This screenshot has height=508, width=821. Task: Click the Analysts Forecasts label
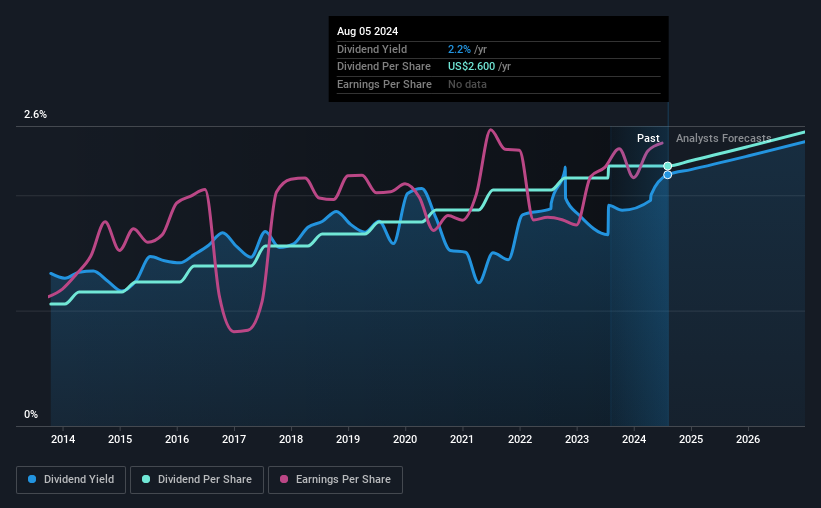click(724, 138)
